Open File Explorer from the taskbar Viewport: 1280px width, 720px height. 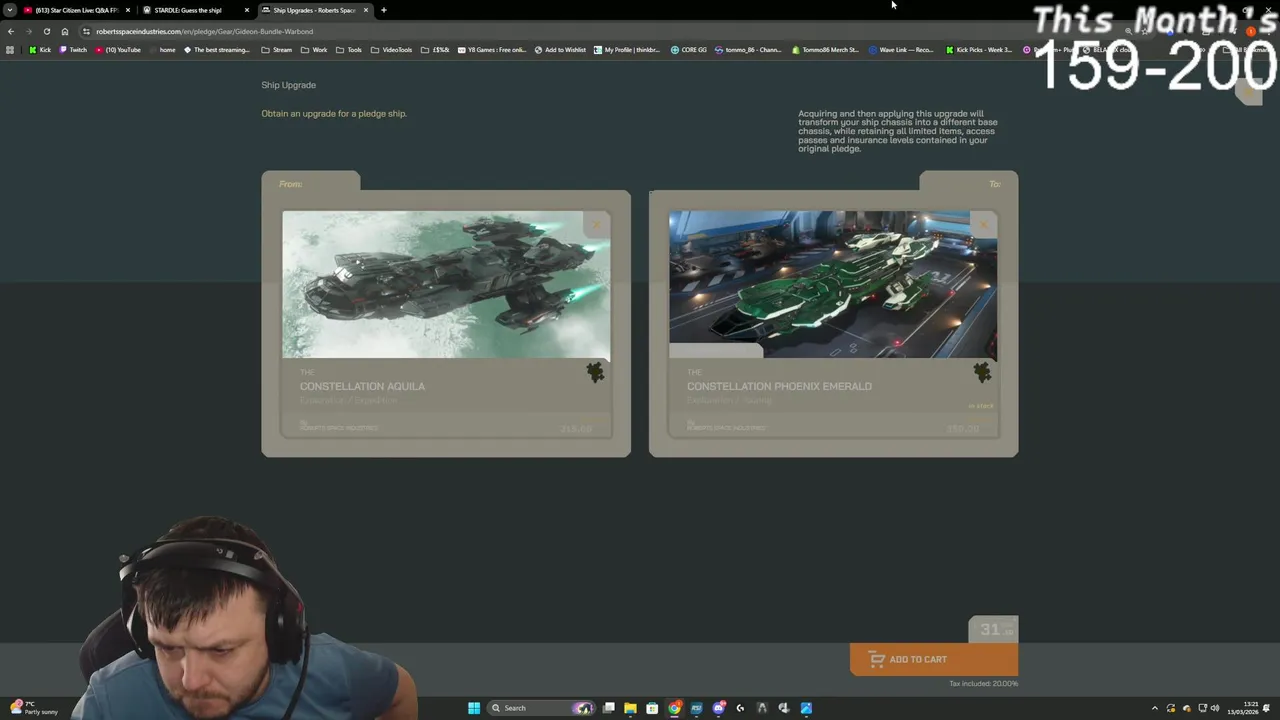(630, 708)
